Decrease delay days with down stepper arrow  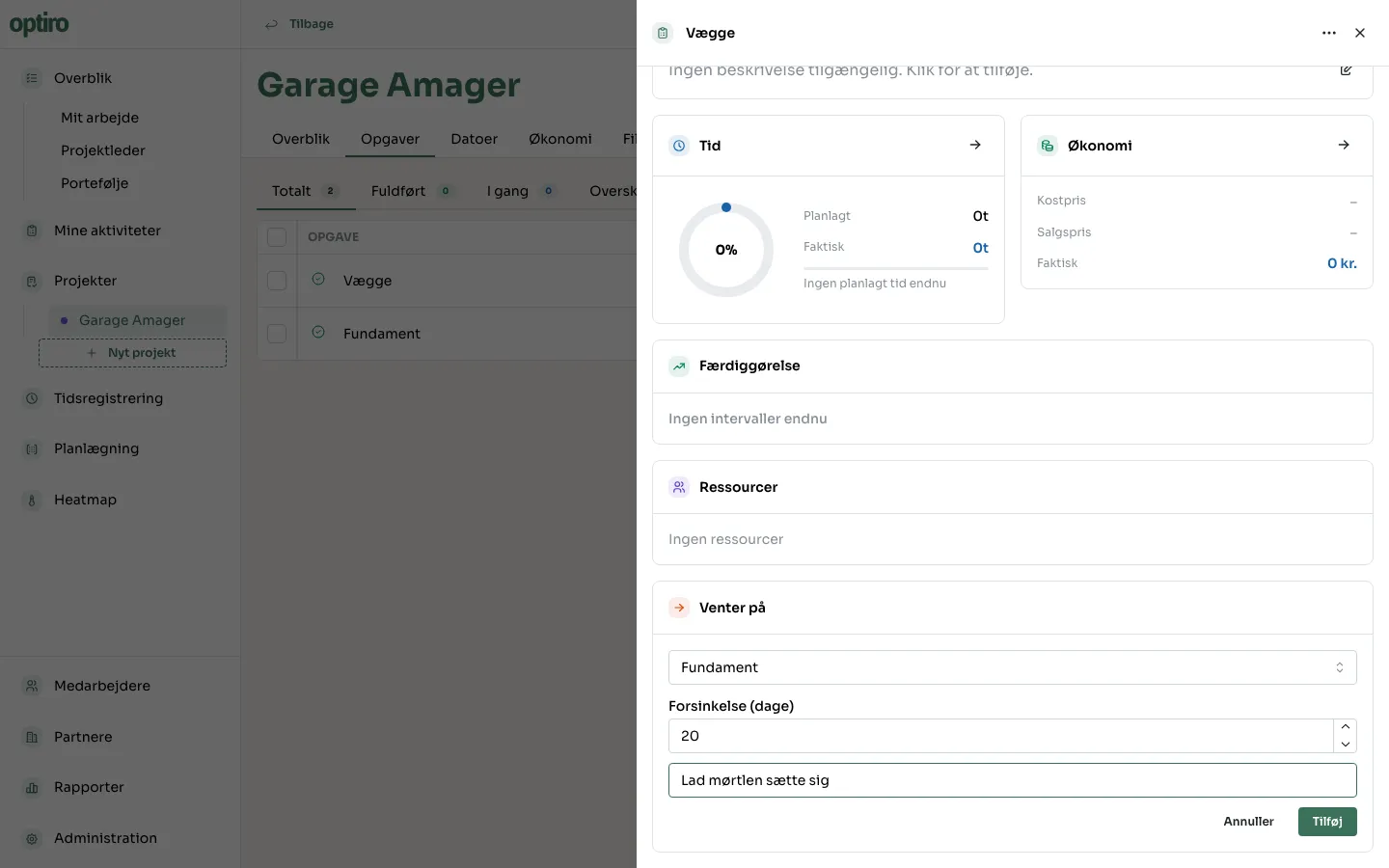coord(1346,745)
